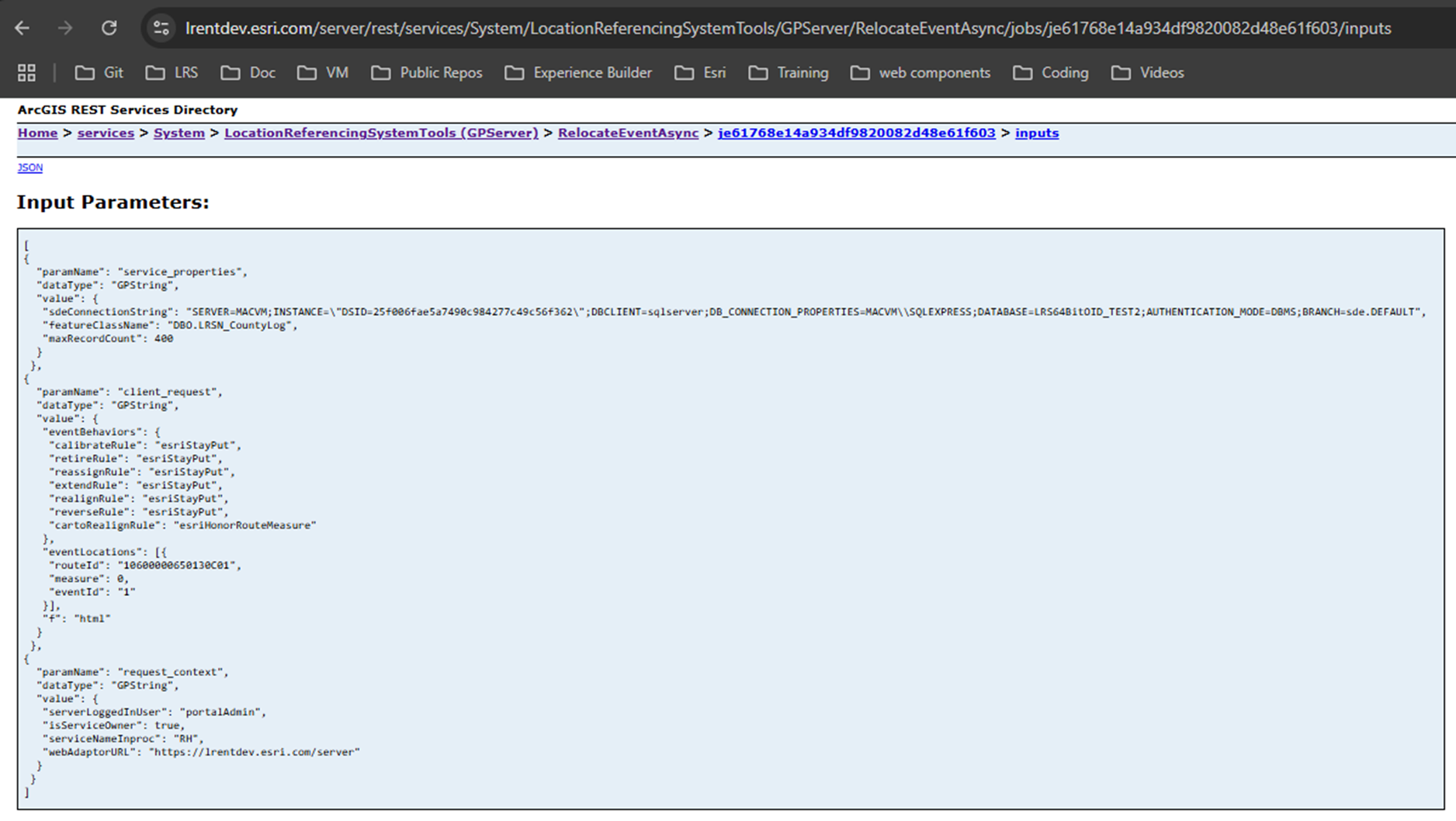
Task: Click the Home breadcrumb link
Action: click(37, 133)
